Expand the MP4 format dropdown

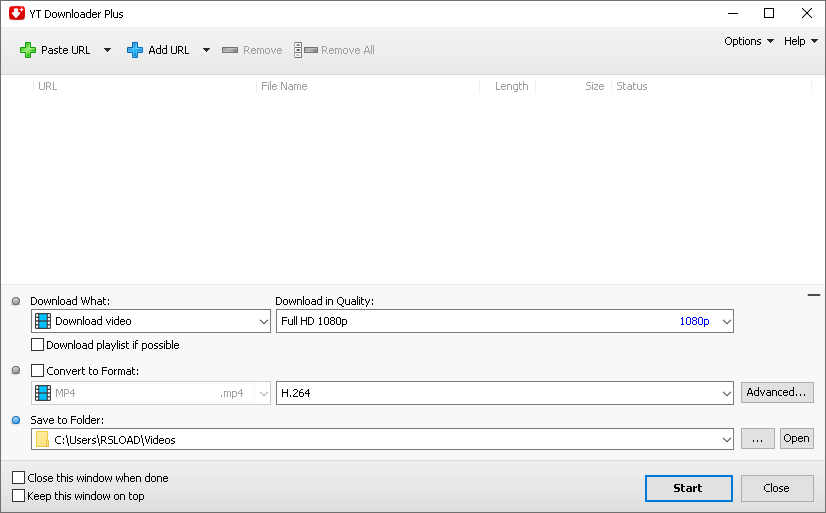263,393
